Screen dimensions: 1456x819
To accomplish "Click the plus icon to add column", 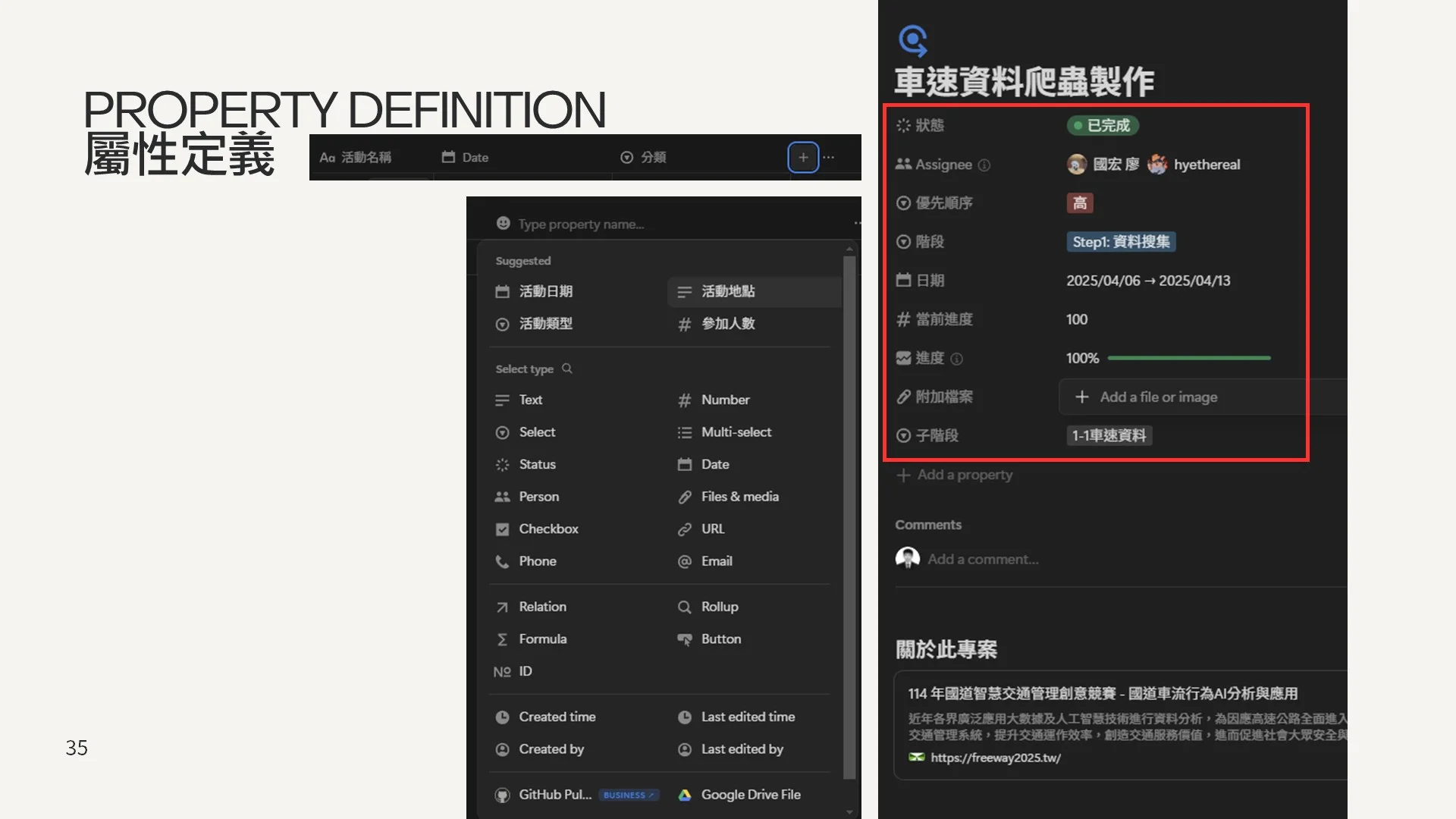I will (x=803, y=157).
